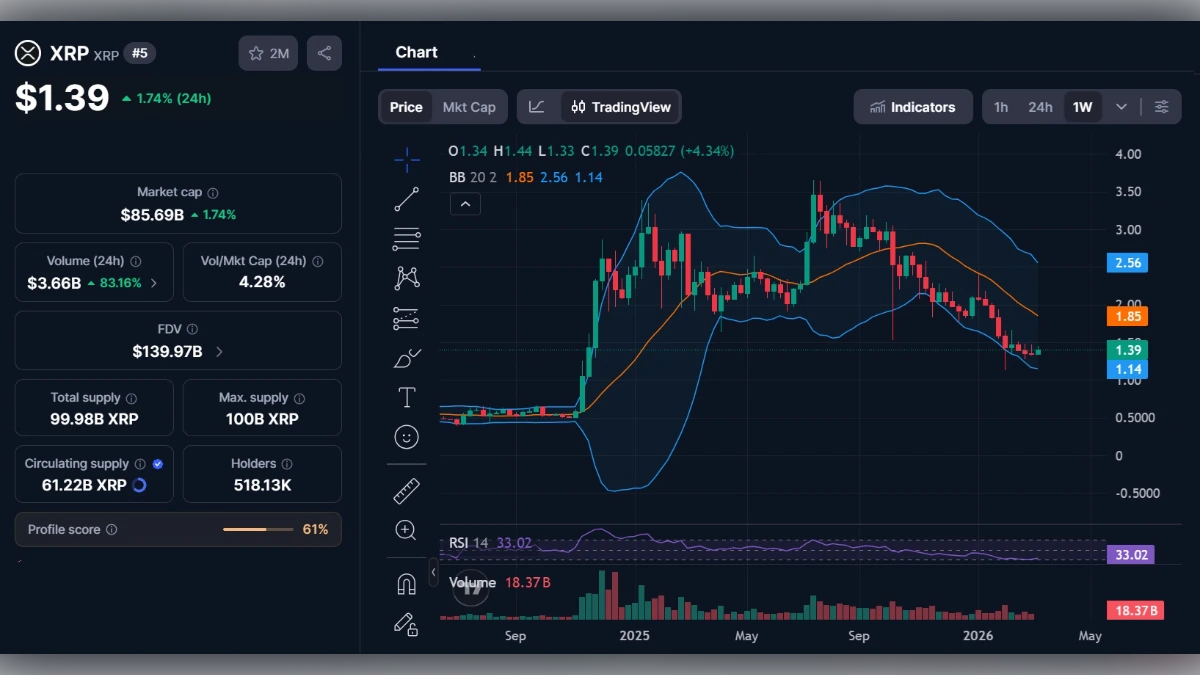The image size is (1200, 675).
Task: Add XRP to watchlist with star button
Action: (267, 53)
